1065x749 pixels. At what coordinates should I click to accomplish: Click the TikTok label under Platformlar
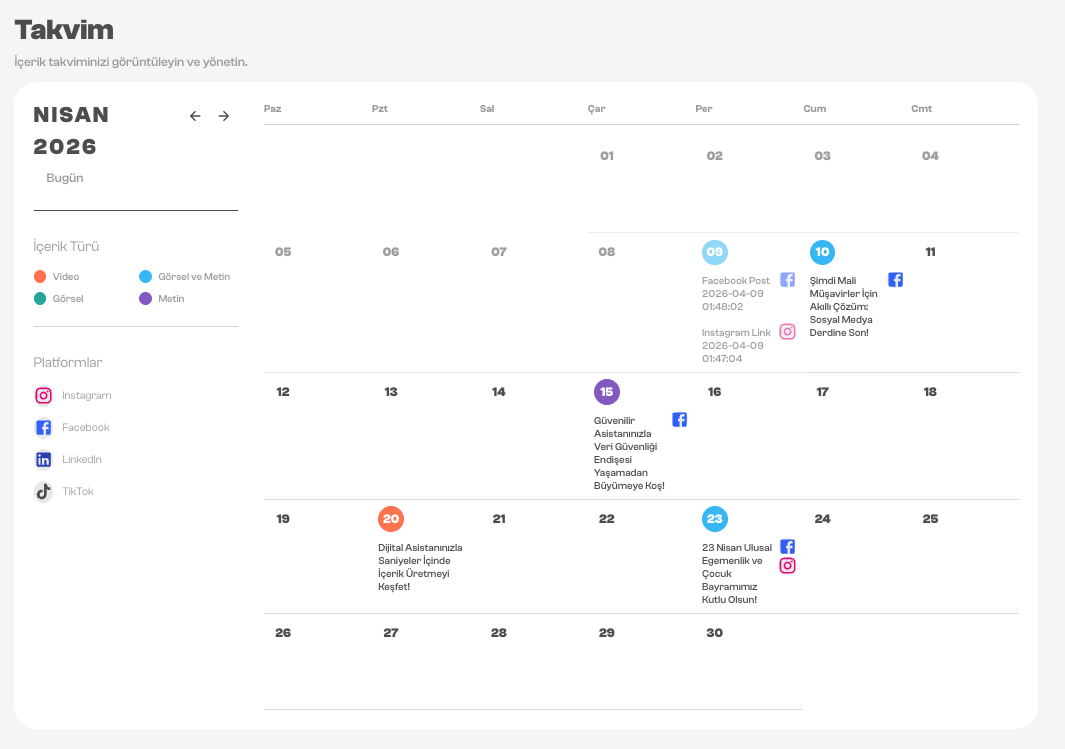78,491
